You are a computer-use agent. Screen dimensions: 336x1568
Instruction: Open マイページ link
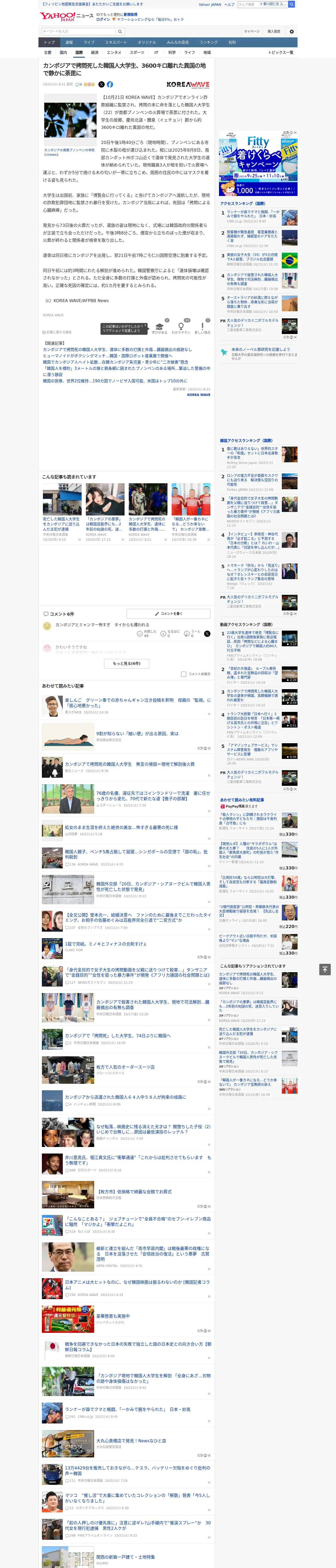click(251, 32)
